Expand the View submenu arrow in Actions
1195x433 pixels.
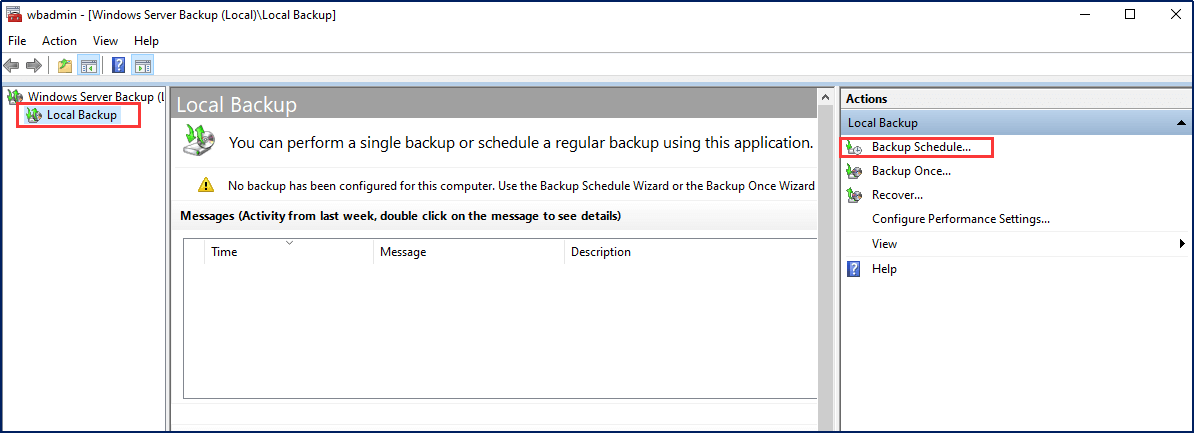pyautogui.click(x=1181, y=244)
